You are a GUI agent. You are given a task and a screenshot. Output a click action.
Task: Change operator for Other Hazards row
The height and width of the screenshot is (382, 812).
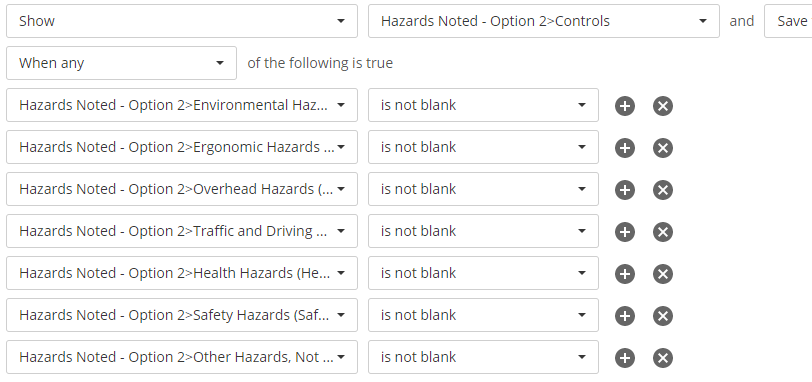click(483, 357)
